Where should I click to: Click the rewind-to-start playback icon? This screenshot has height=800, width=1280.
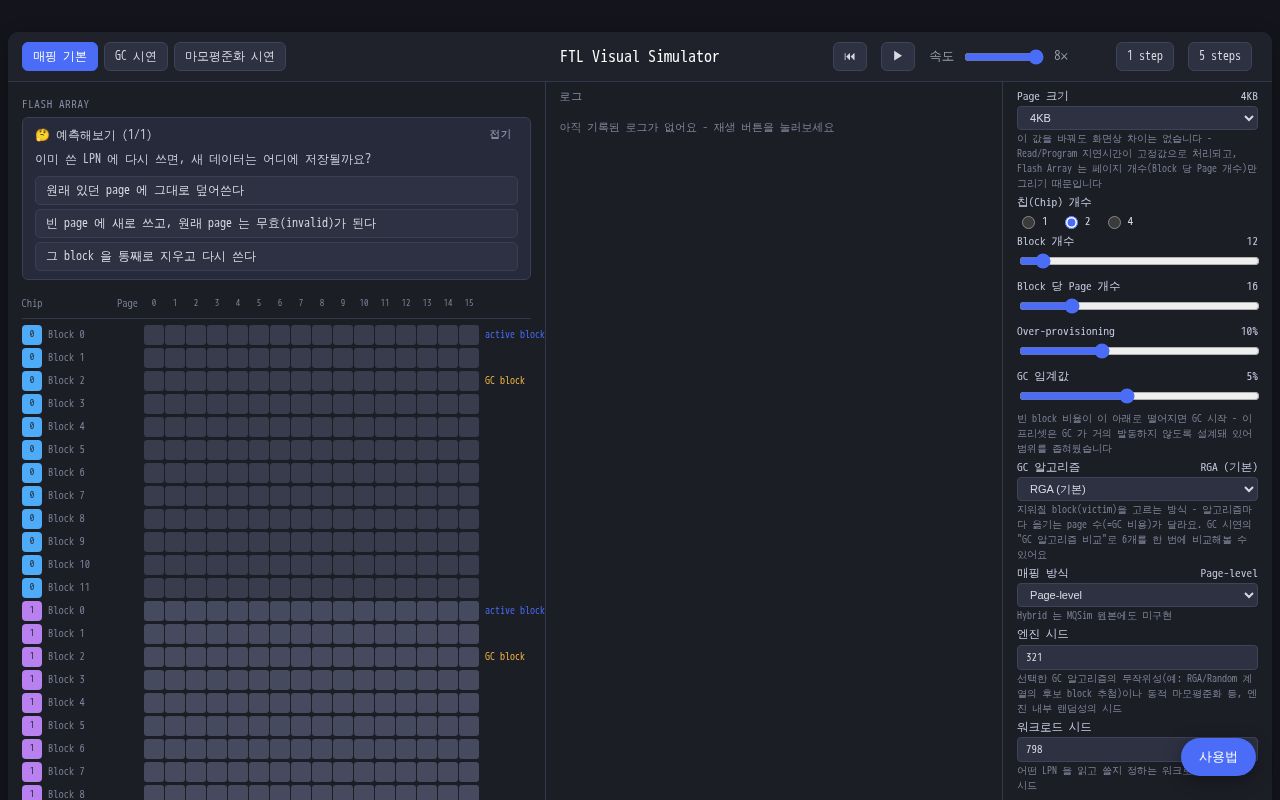[x=850, y=56]
